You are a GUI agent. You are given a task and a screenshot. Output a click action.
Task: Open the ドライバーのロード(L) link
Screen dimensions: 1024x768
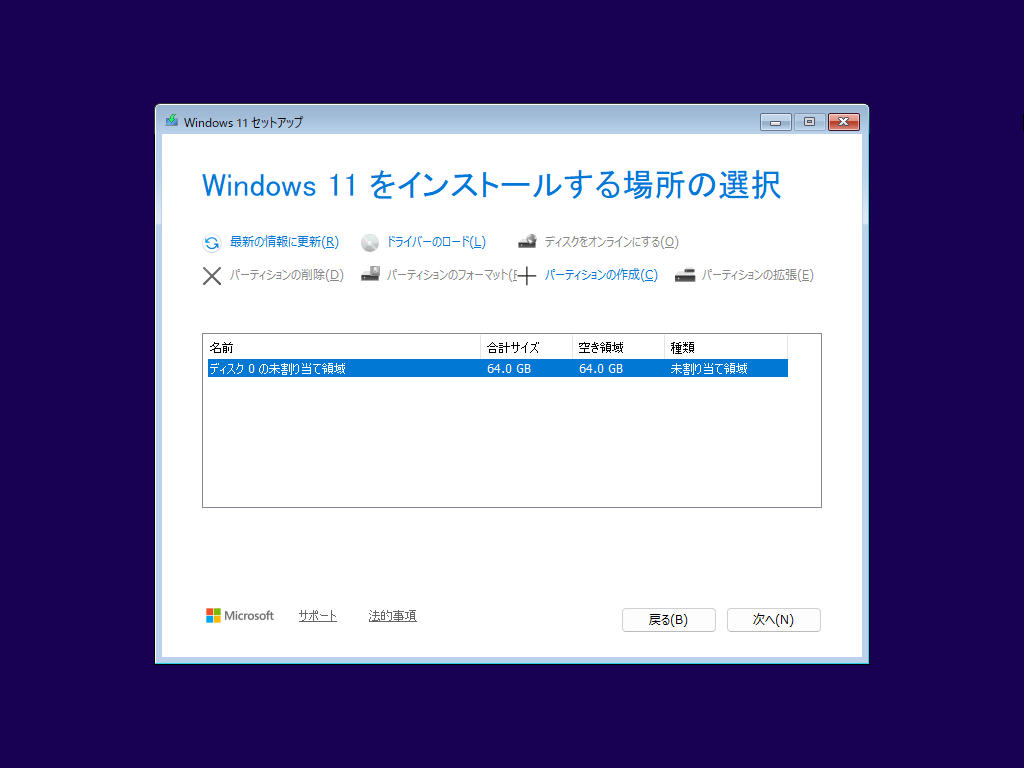(436, 242)
